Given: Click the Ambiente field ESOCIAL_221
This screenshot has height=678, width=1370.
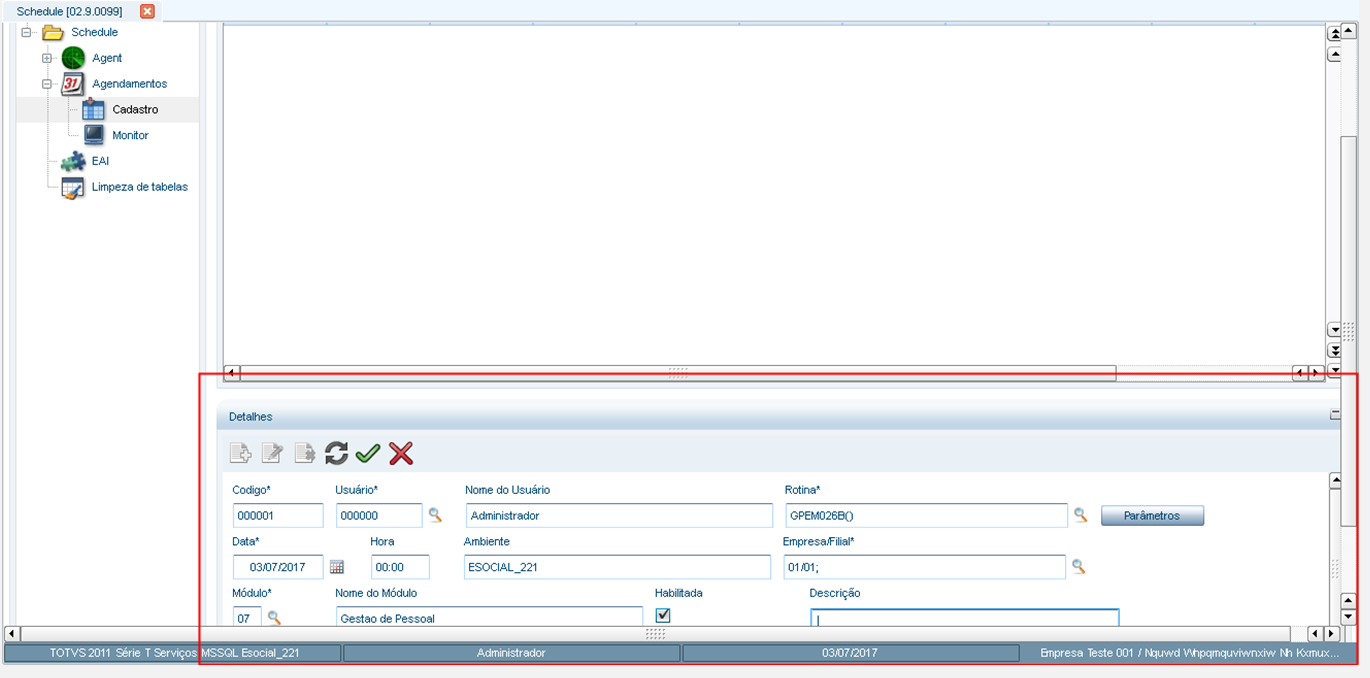Looking at the screenshot, I should tap(617, 566).
